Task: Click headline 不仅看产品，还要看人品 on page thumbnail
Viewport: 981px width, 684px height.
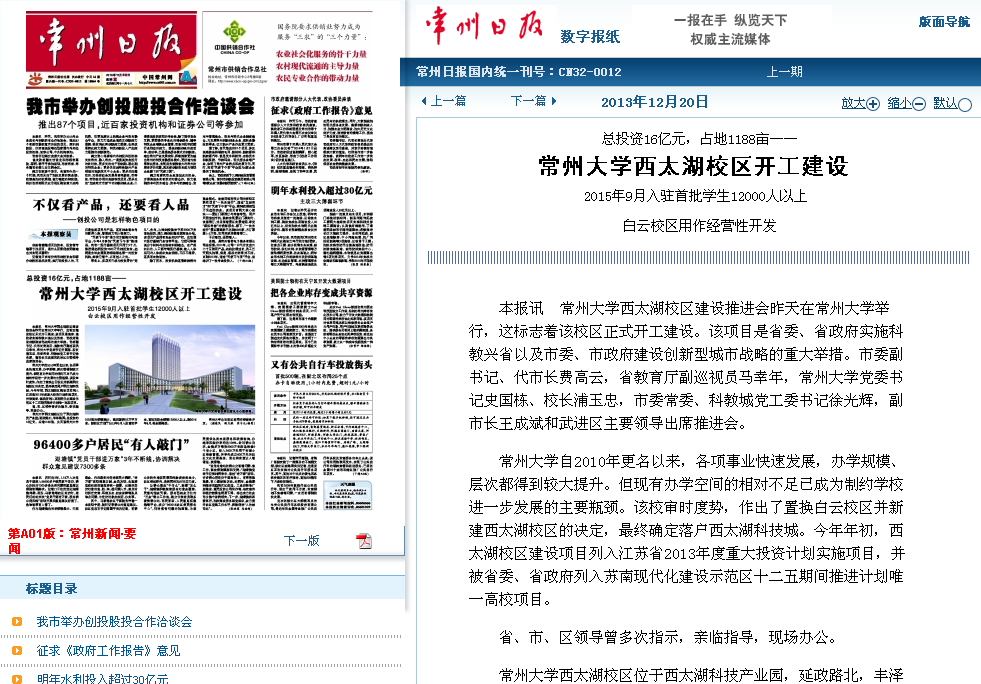Action: pyautogui.click(x=111, y=205)
